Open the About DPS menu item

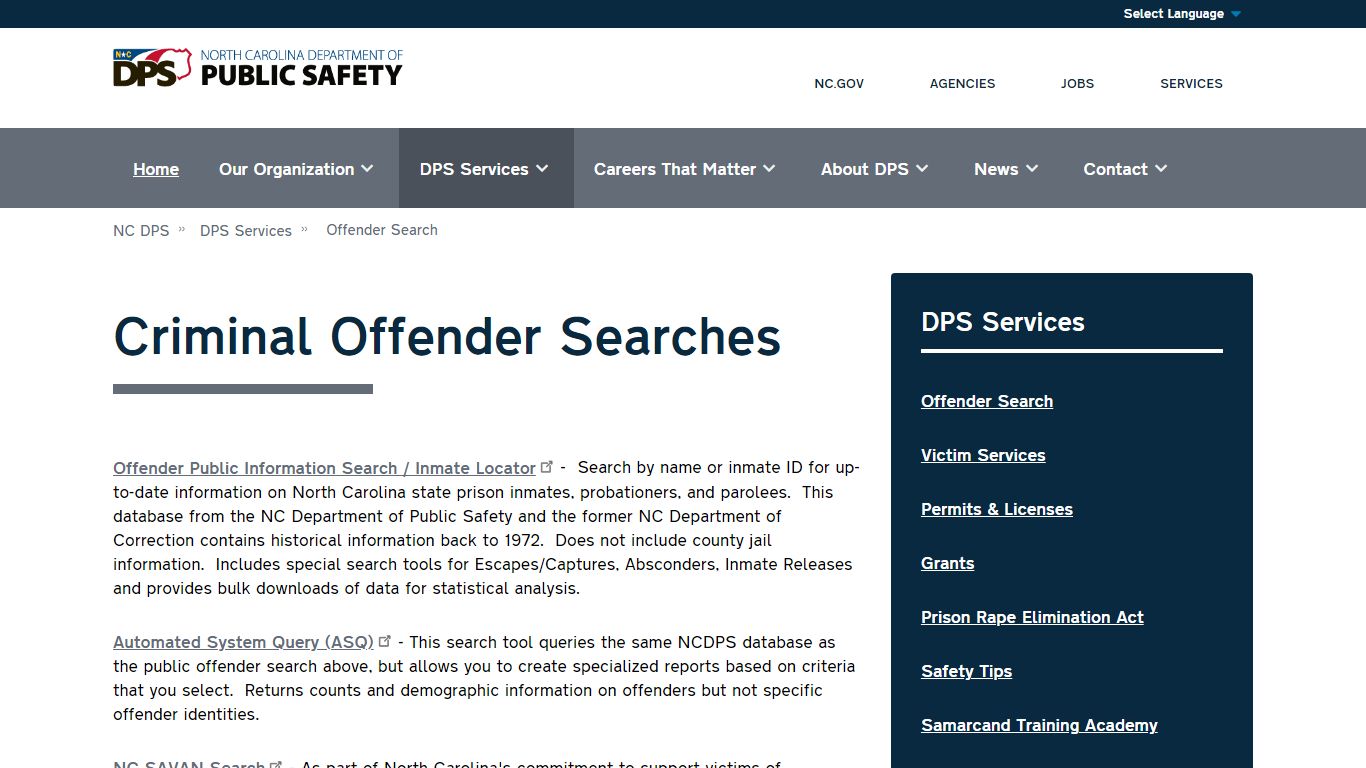pos(865,169)
